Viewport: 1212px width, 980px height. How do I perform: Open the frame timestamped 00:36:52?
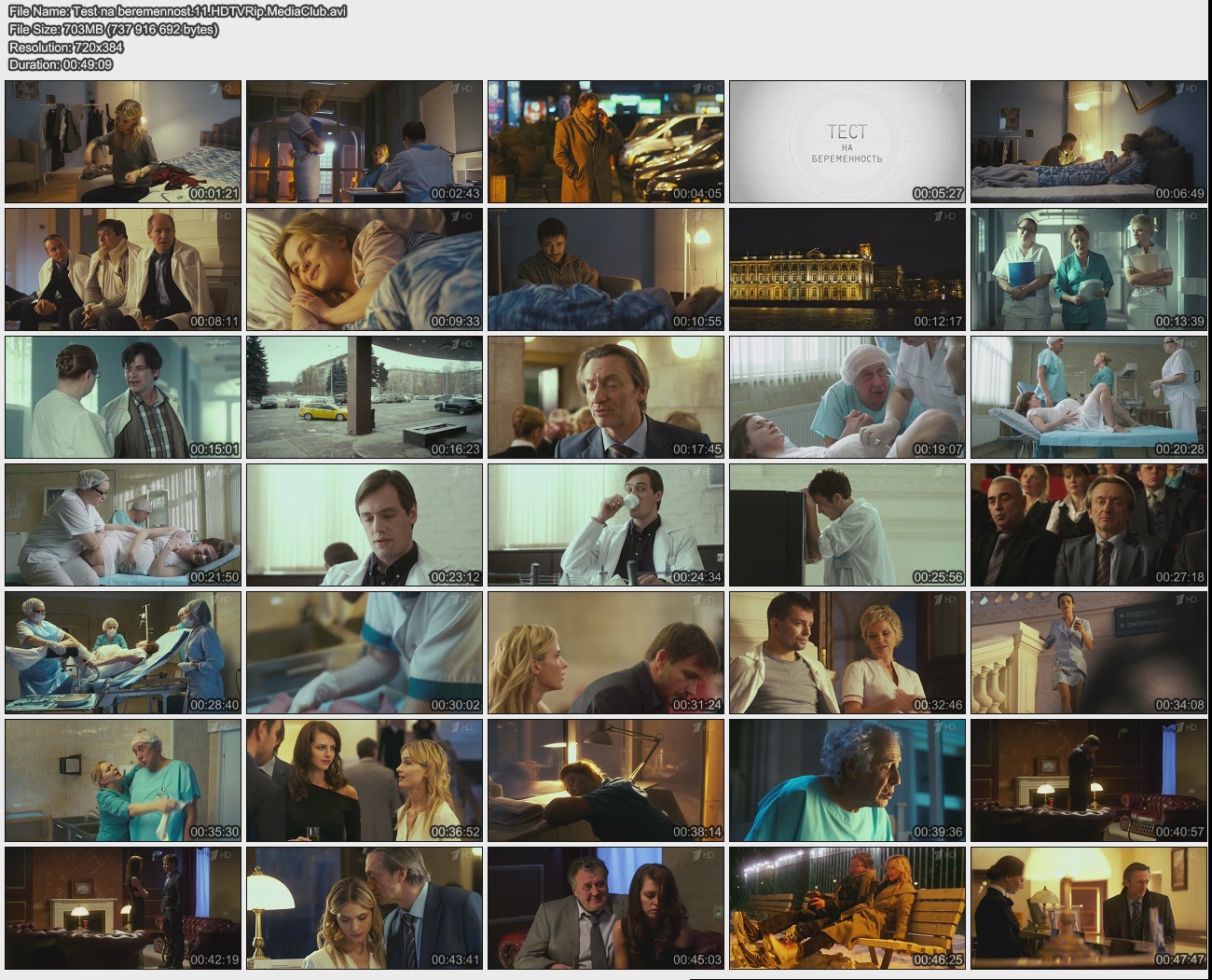coord(365,780)
